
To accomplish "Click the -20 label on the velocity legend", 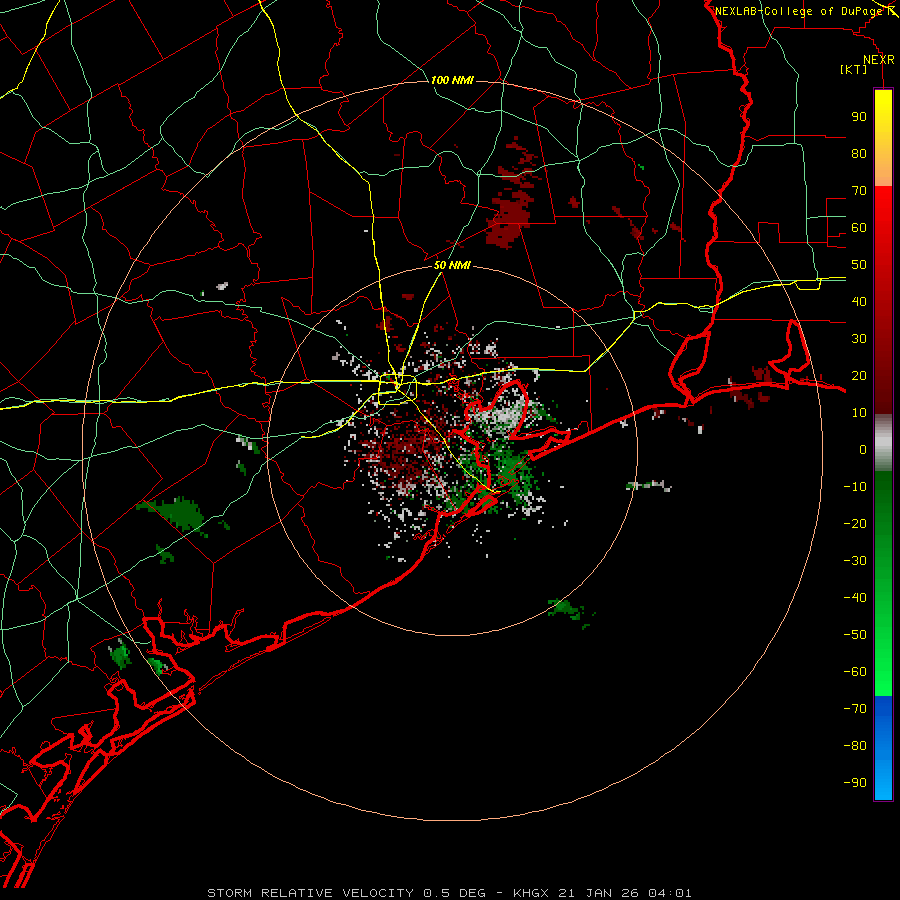I will coord(855,523).
